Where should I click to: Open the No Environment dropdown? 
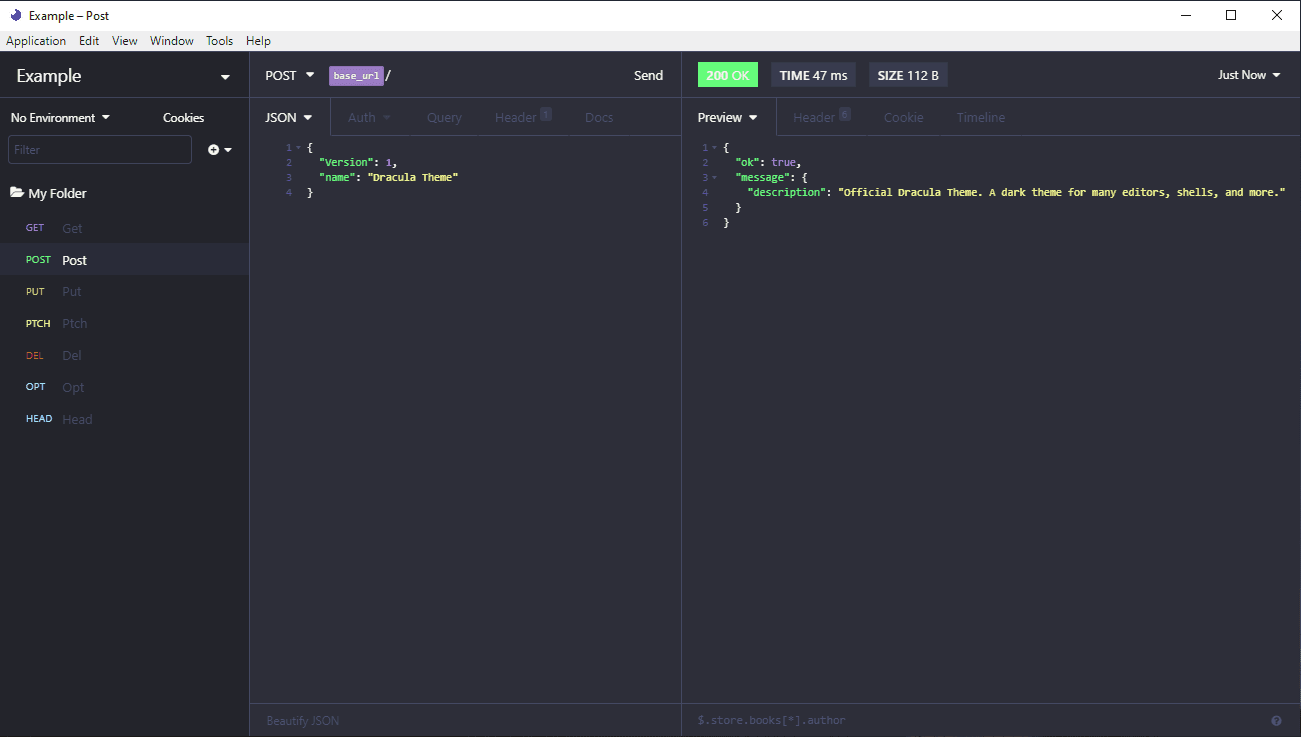[x=58, y=117]
